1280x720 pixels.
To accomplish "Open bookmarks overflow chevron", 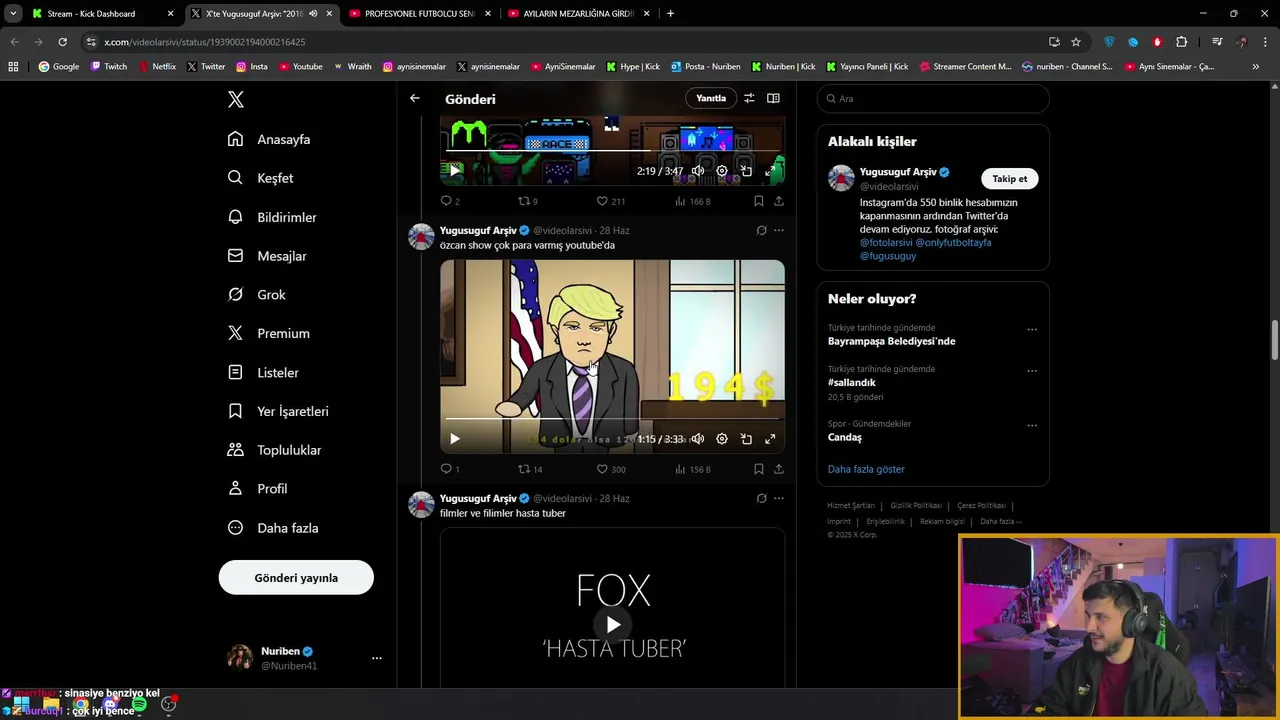I will coord(1256,67).
